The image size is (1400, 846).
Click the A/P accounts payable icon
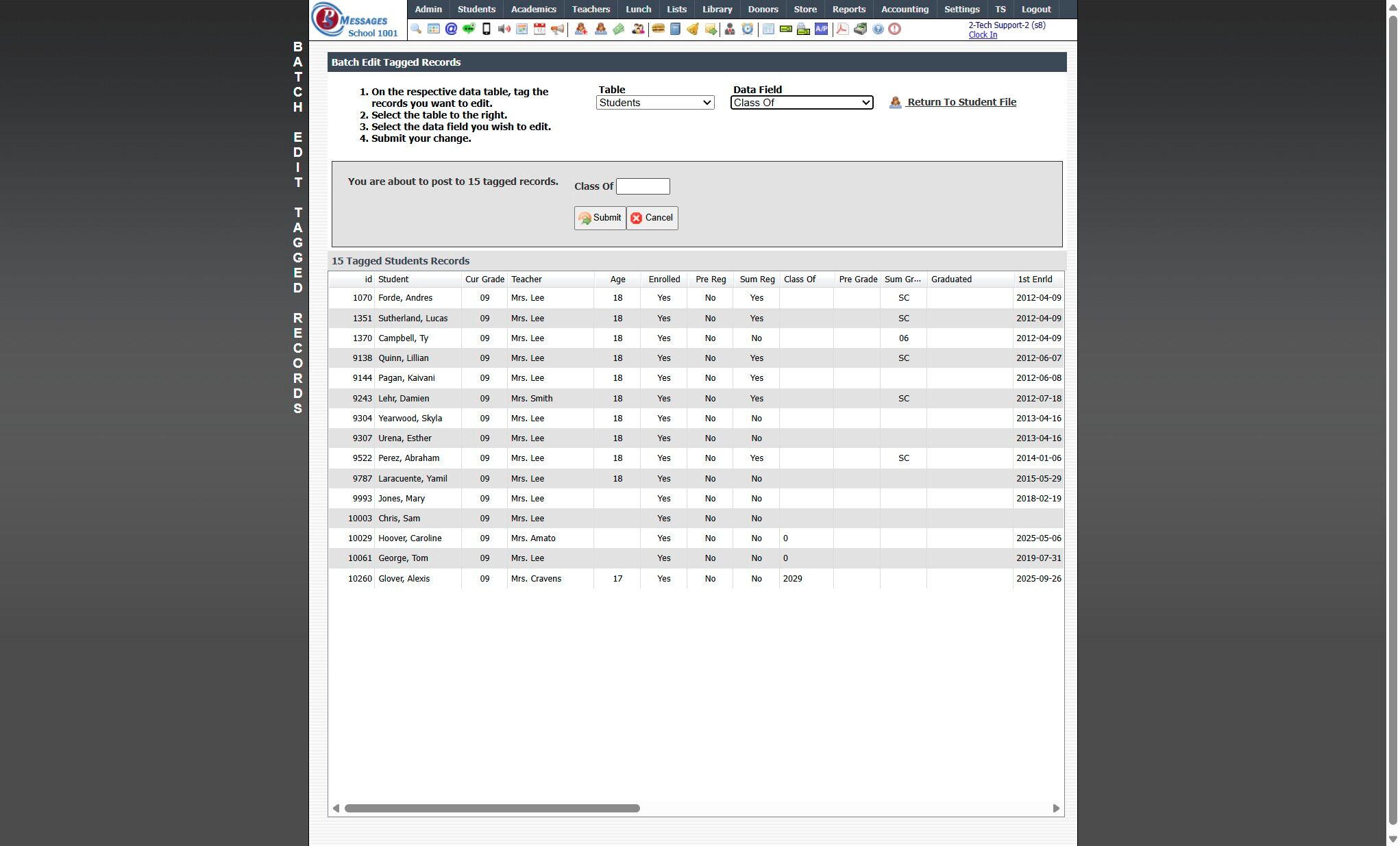(x=821, y=29)
